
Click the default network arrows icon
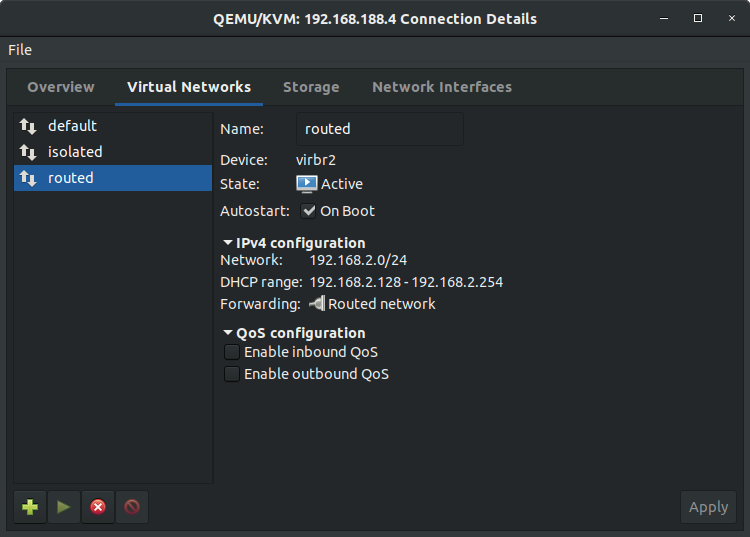[x=28, y=126]
